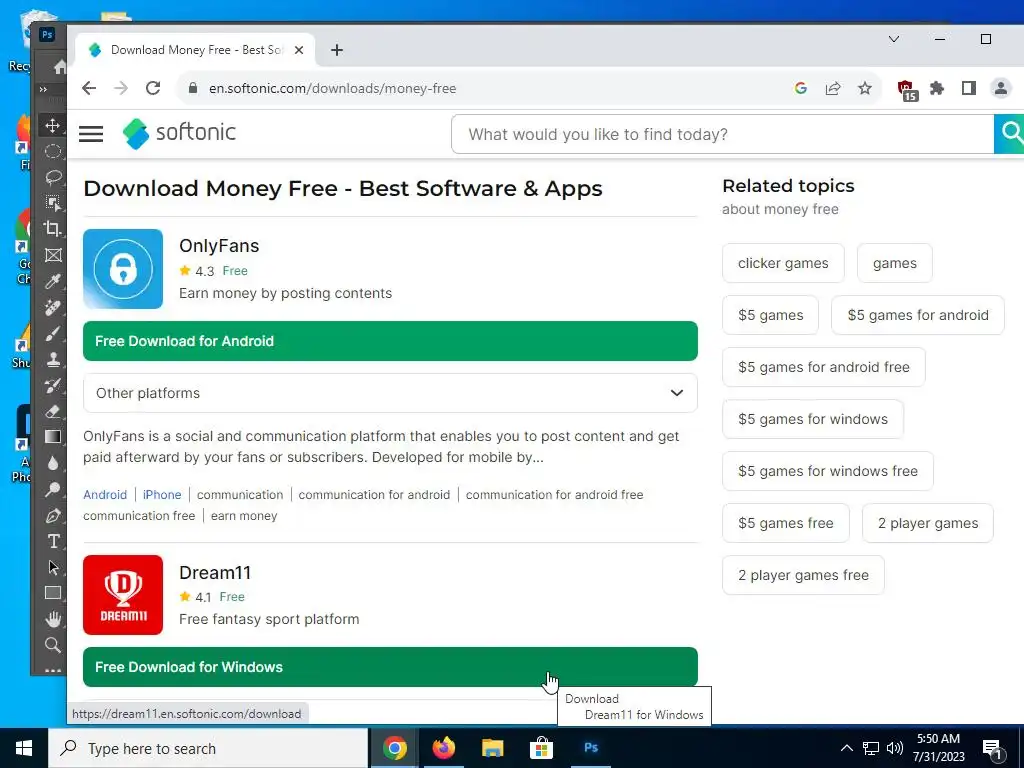The width and height of the screenshot is (1024, 768).
Task: Select the Hand tool in Photoshop
Action: (x=53, y=619)
